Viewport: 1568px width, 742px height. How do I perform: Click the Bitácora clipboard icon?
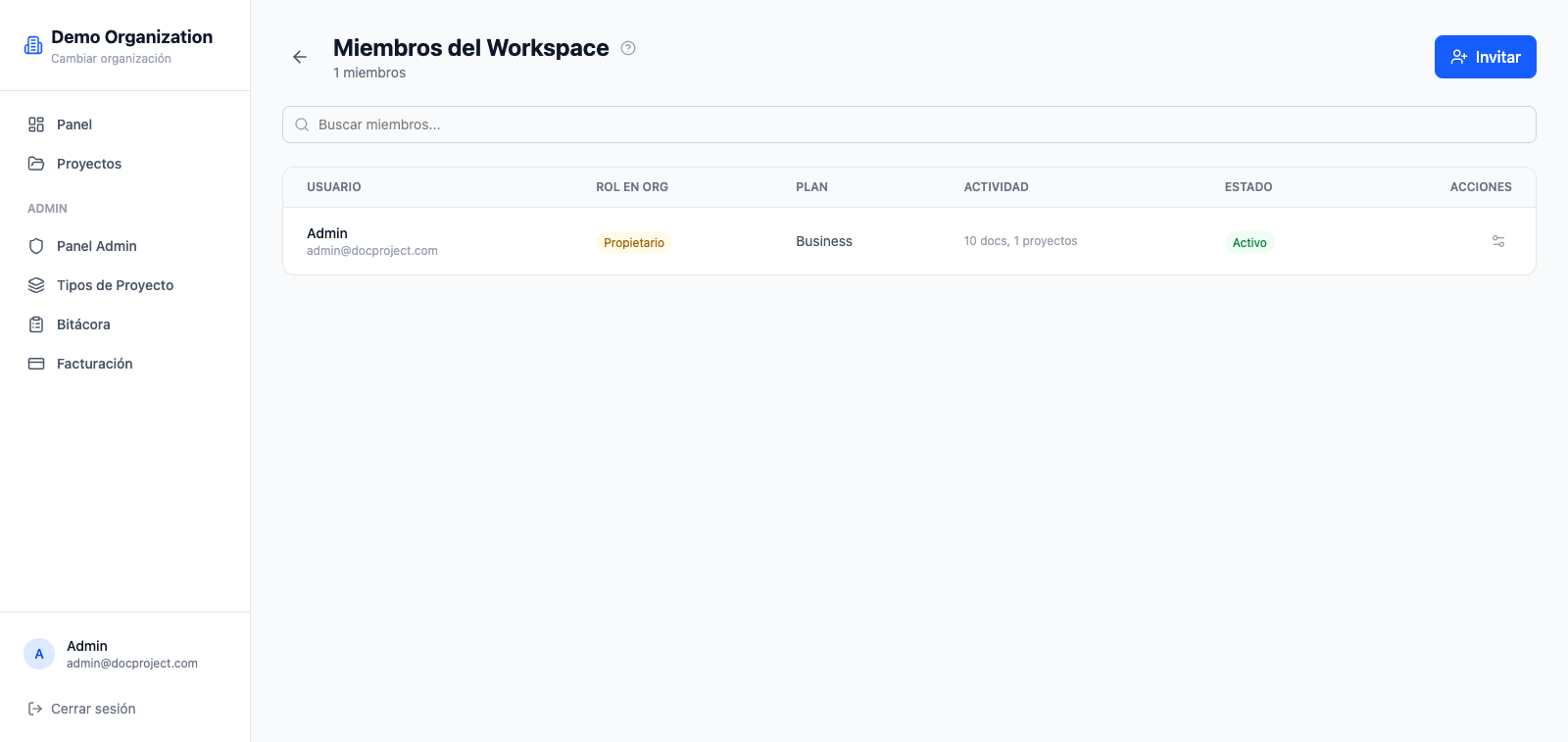[36, 324]
